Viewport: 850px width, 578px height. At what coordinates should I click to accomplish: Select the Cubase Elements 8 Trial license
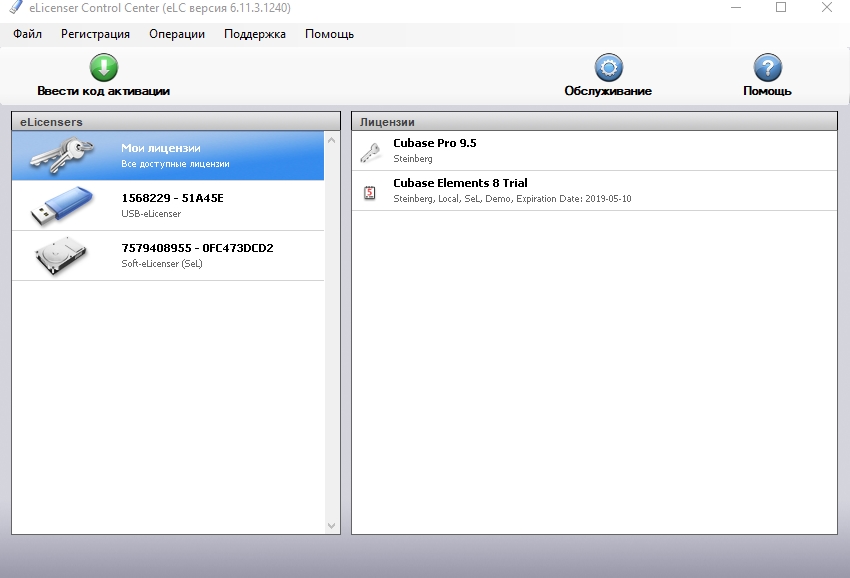click(594, 191)
